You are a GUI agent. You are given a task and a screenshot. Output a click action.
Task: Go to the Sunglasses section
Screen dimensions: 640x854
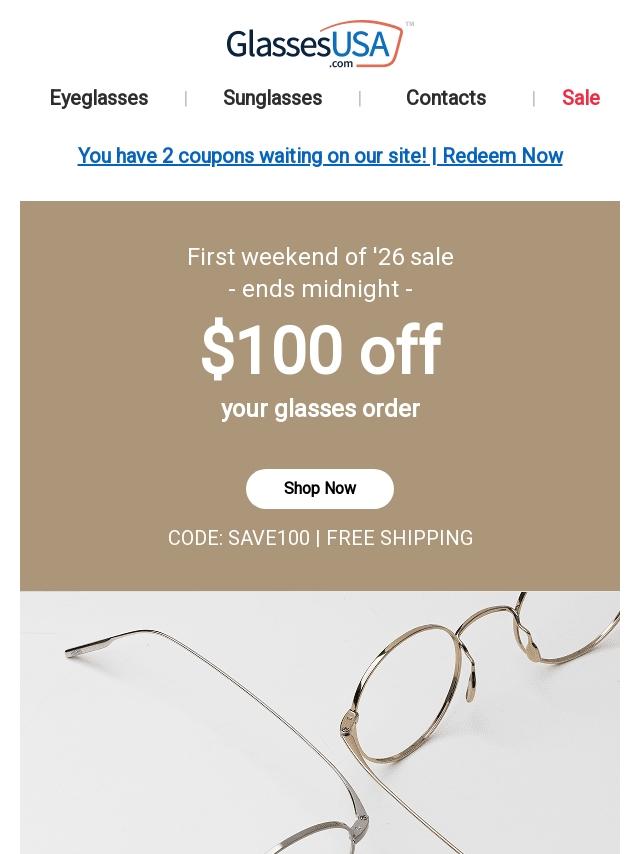tap(272, 98)
